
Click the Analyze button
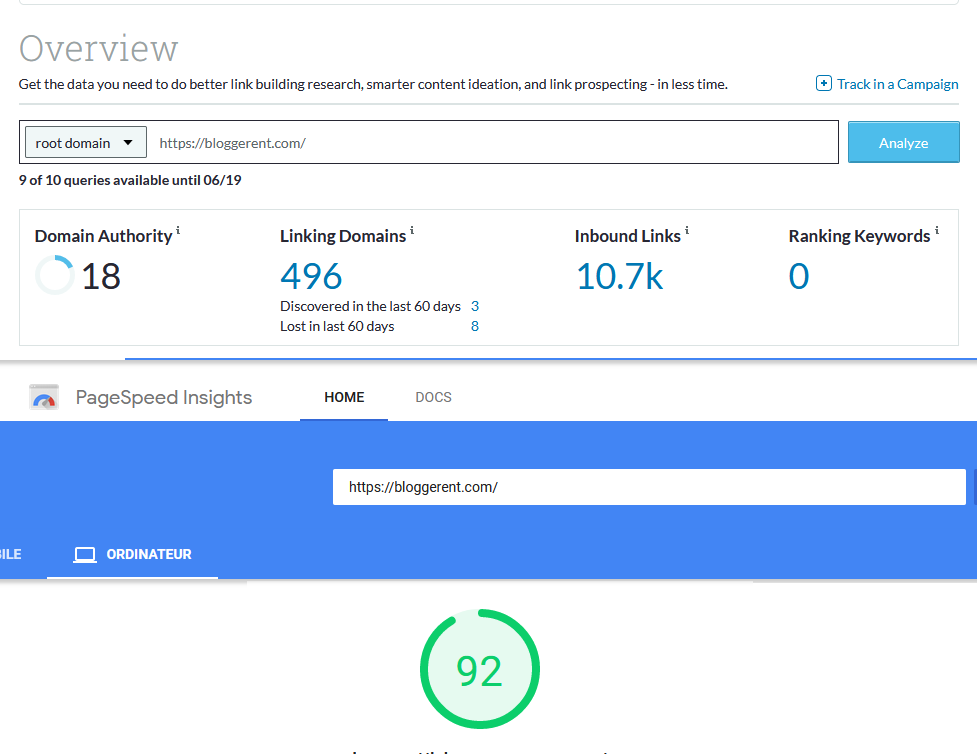(903, 143)
